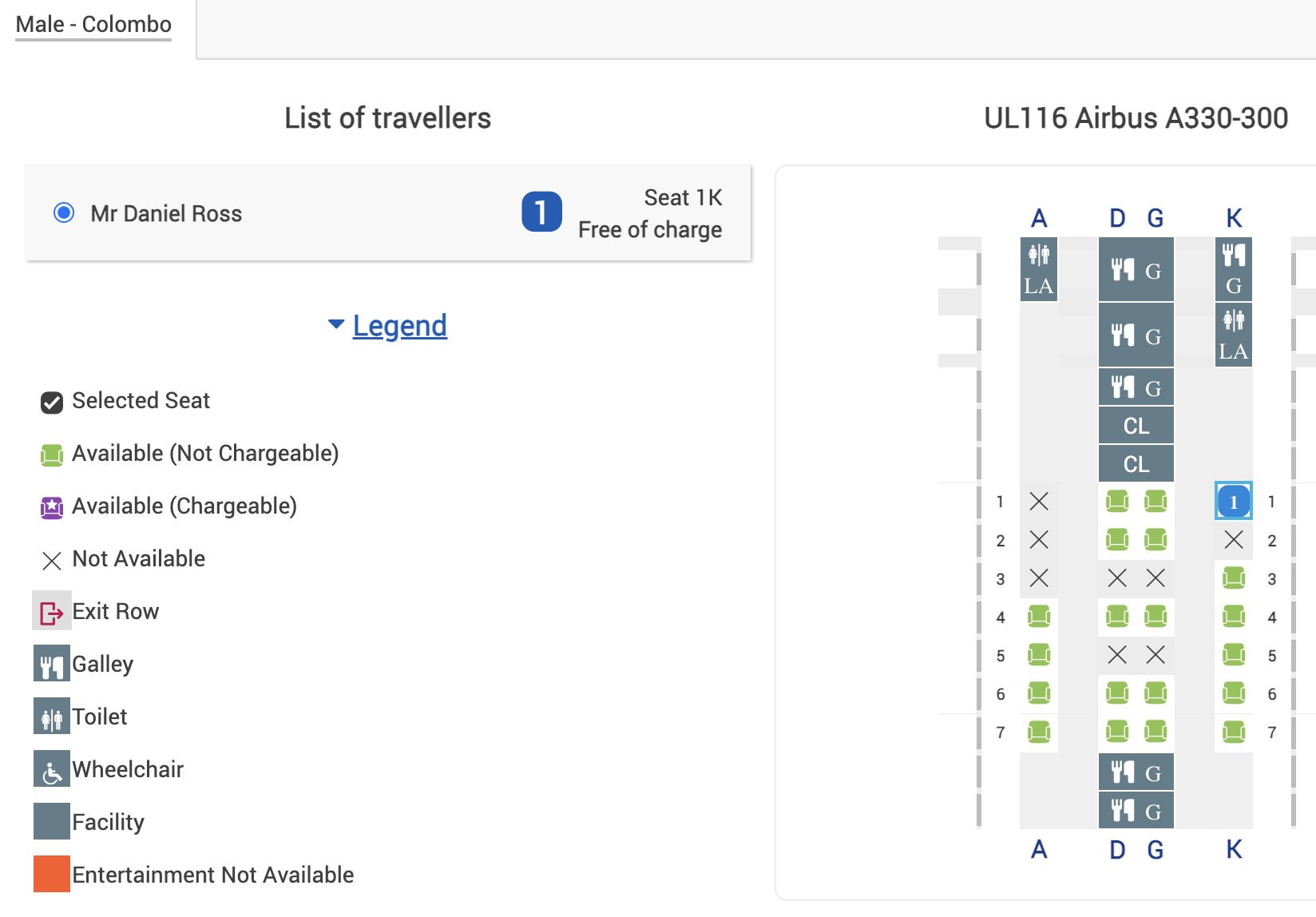Choose available seat 2G
This screenshot has height=917, width=1316.
click(1155, 540)
